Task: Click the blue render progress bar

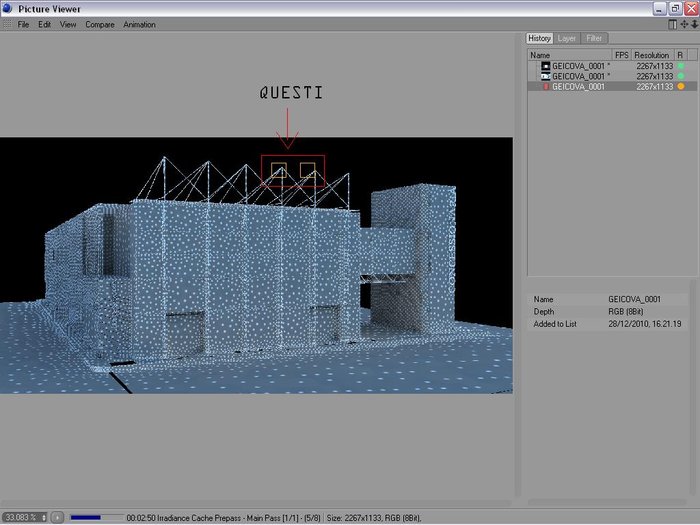Action: (96, 517)
